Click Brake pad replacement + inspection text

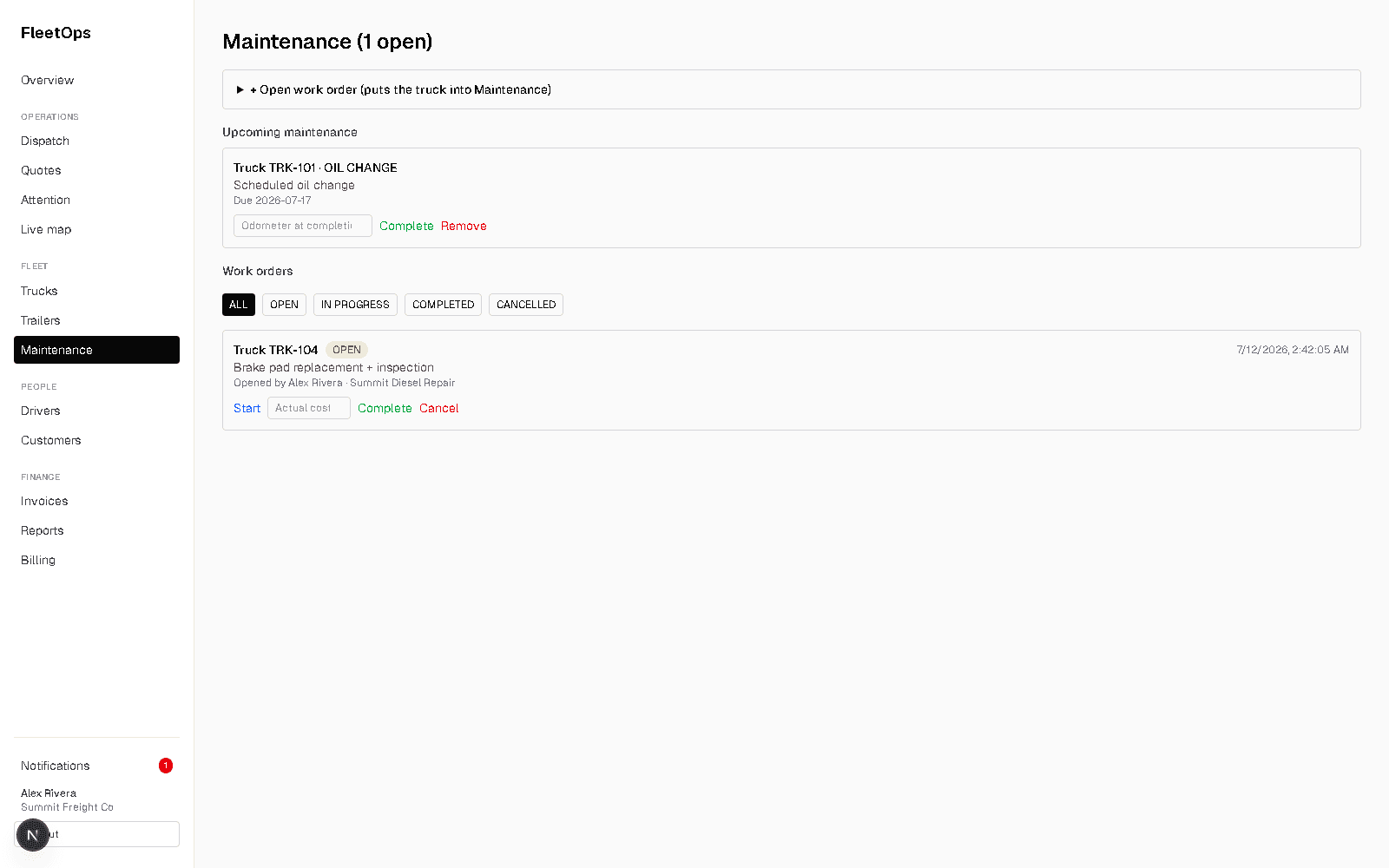[333, 367]
